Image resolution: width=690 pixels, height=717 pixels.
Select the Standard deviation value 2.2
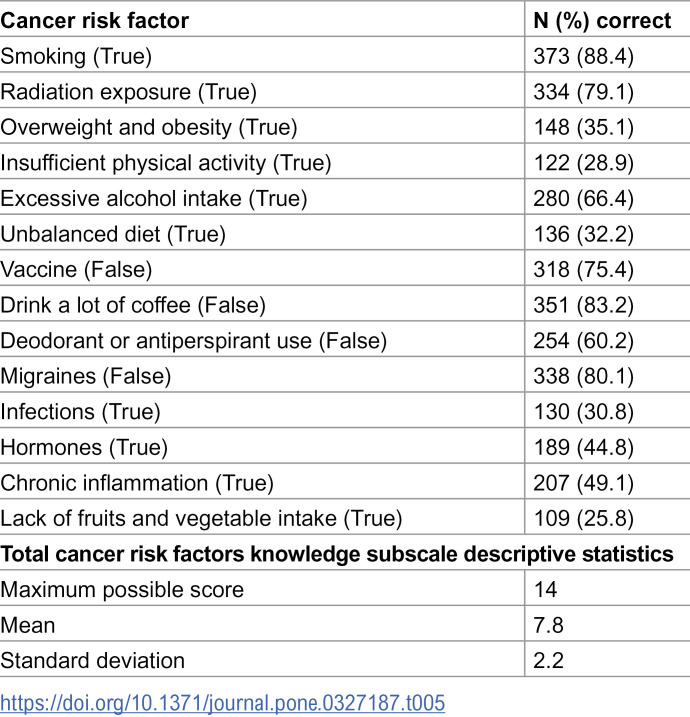point(548,661)
